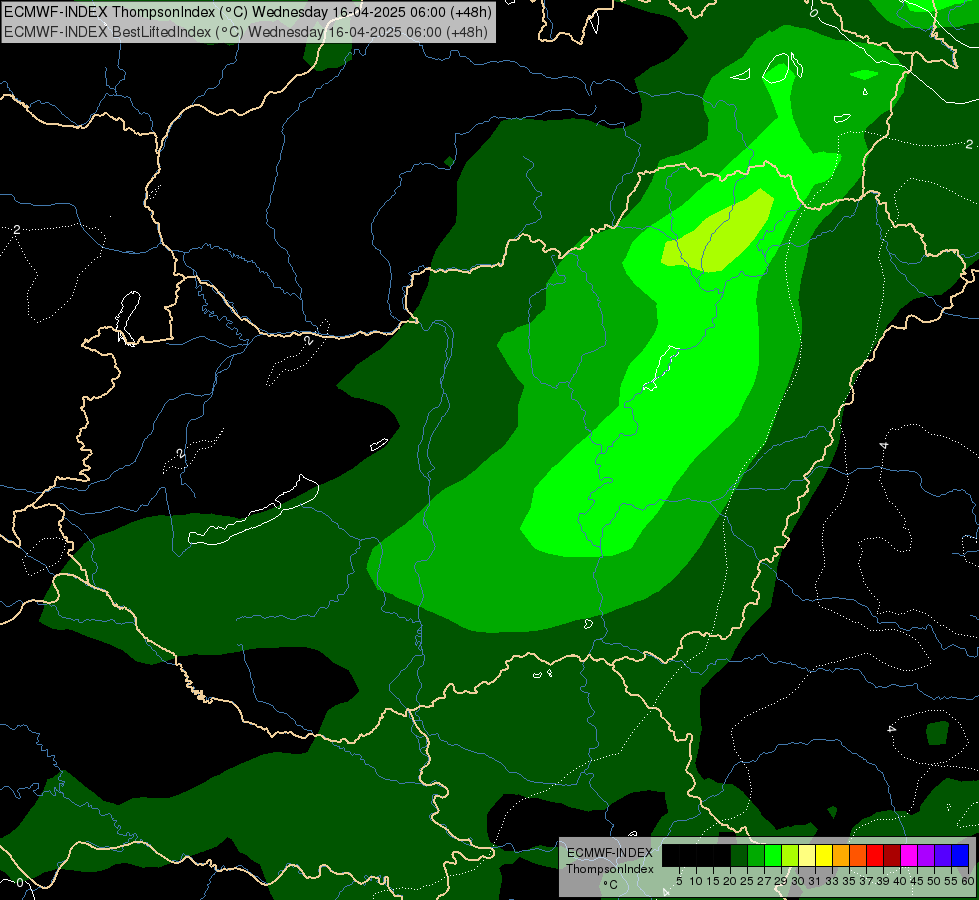Select the orange 33–35 legend swatch
The width and height of the screenshot is (979, 900).
pos(842,855)
